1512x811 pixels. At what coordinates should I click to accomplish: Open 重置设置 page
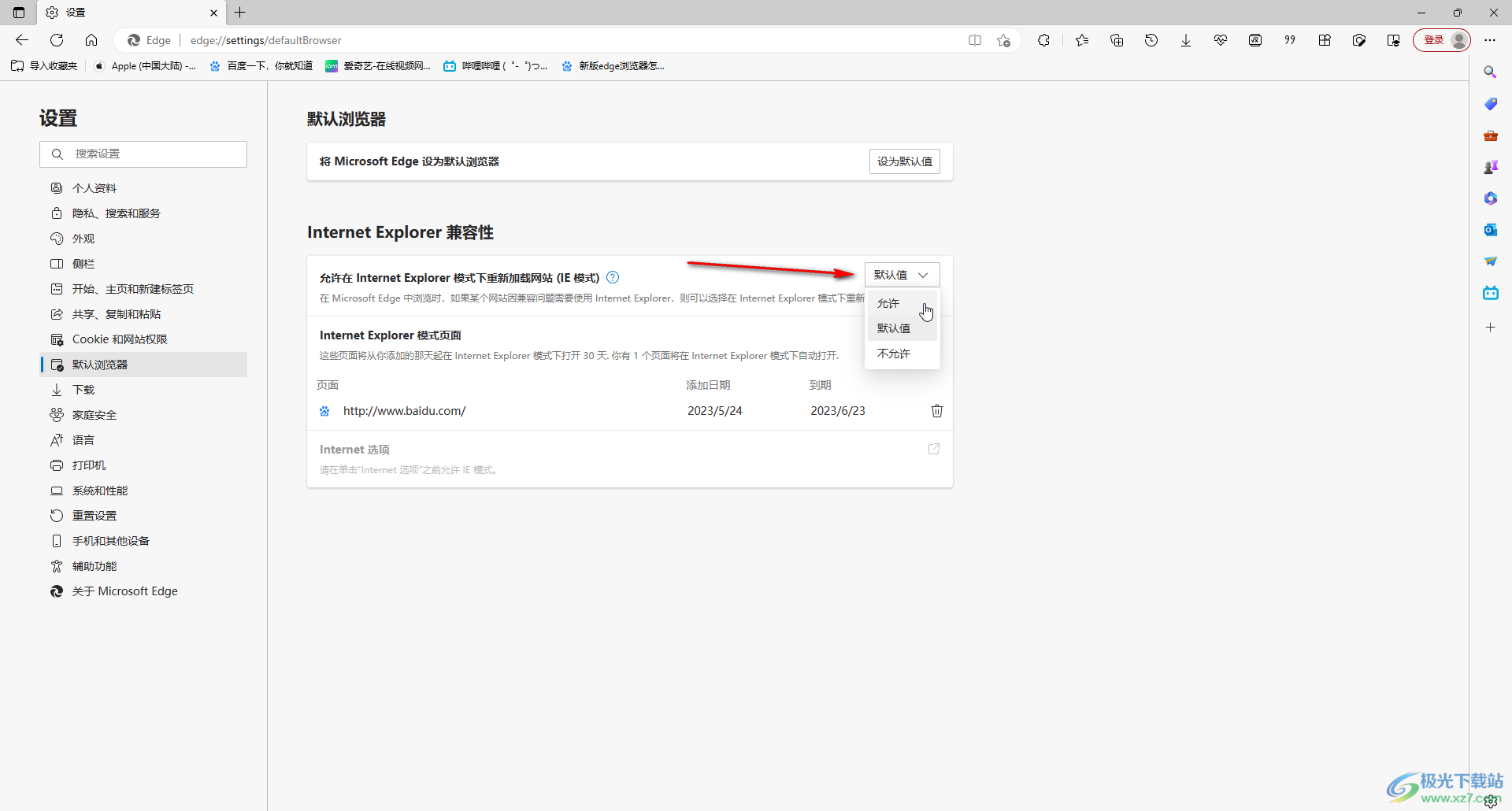tap(143, 516)
